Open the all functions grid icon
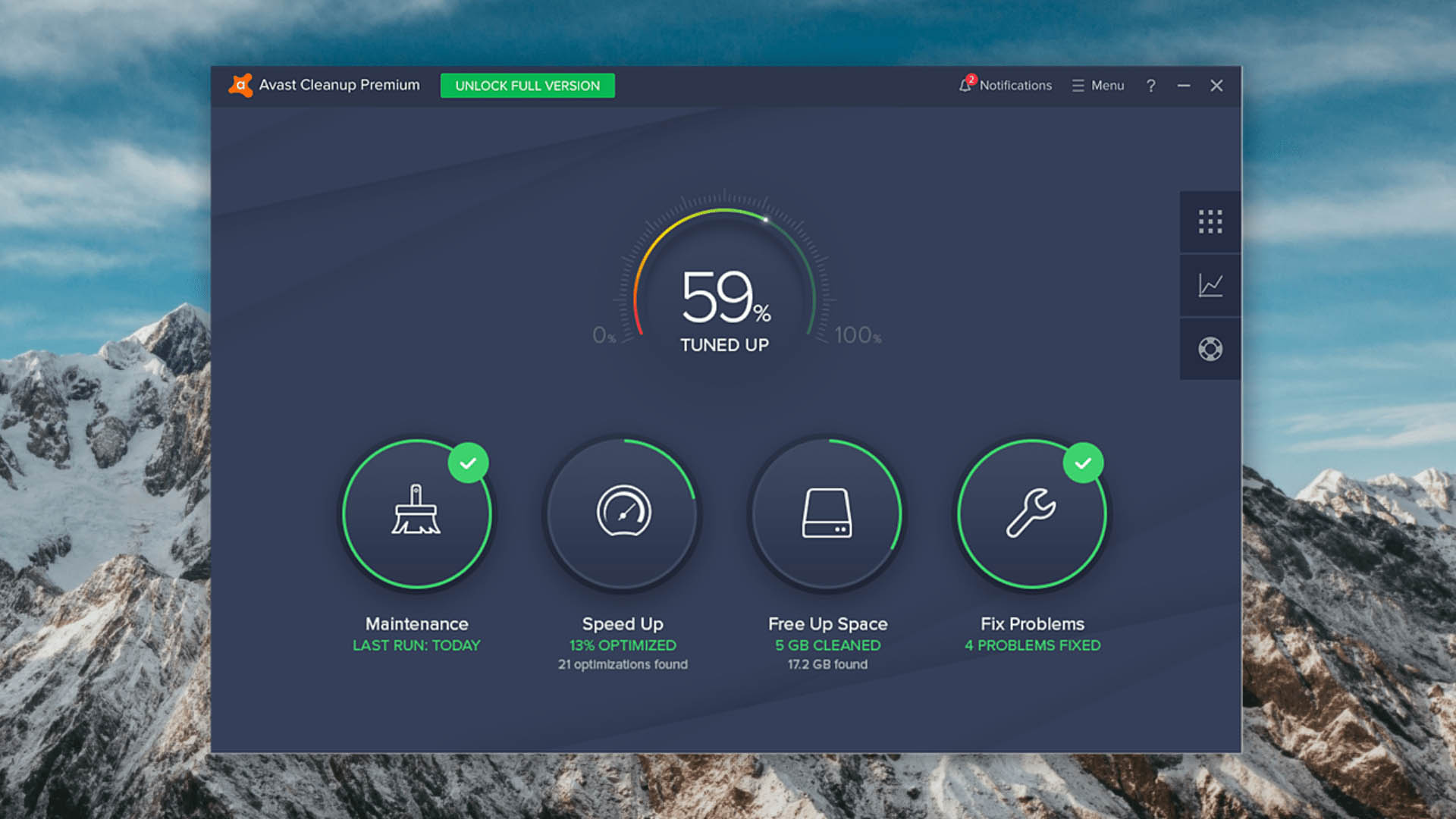1456x819 pixels. click(x=1210, y=221)
